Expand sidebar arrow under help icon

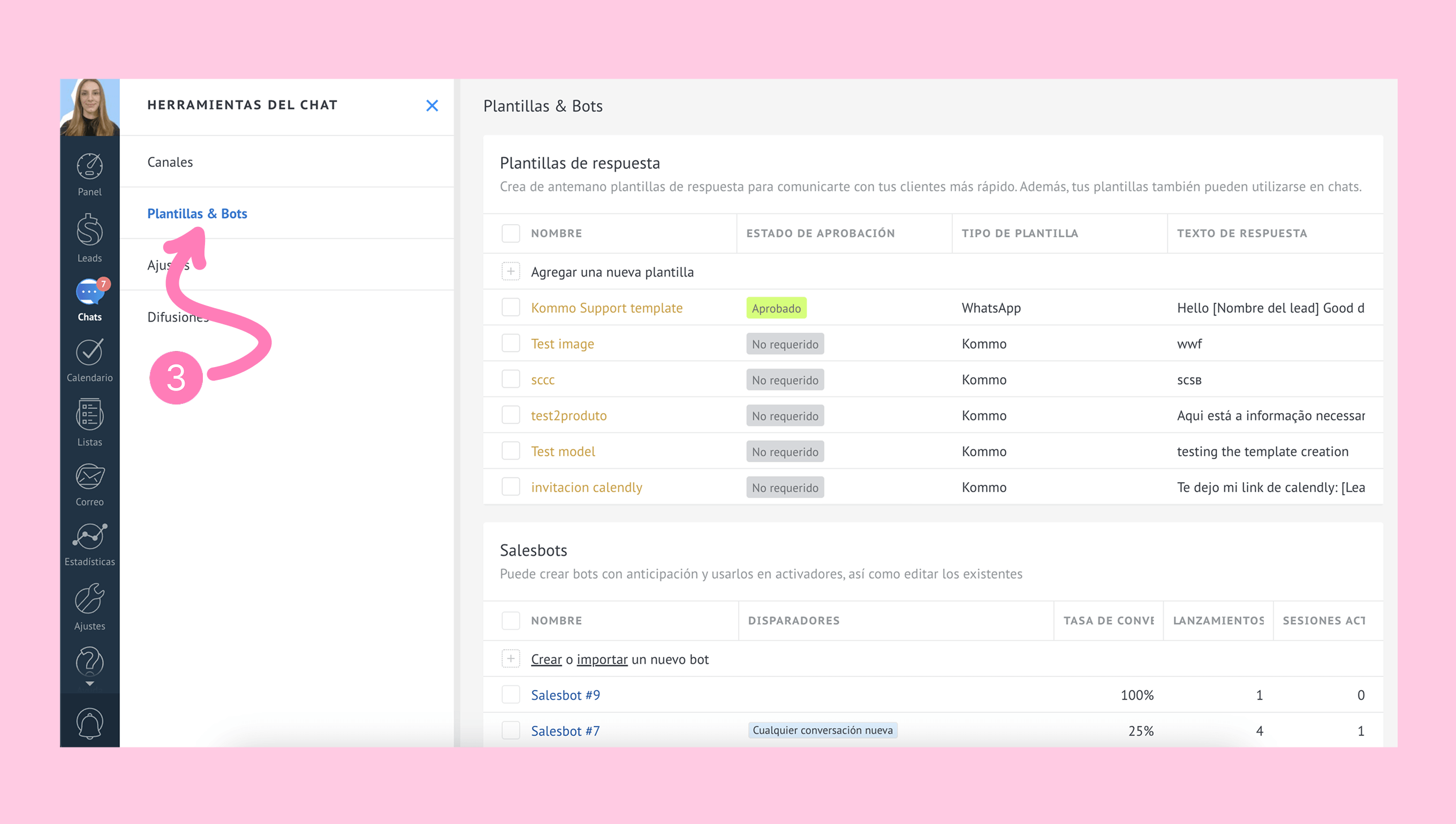(89, 684)
